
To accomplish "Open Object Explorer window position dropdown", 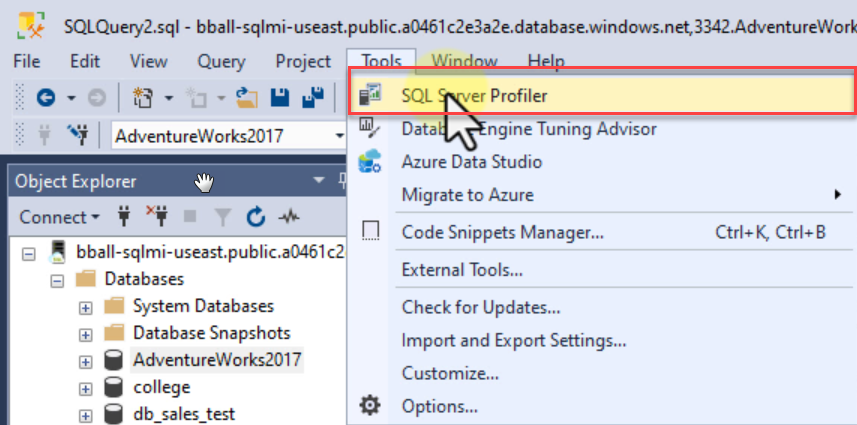I will tap(318, 180).
